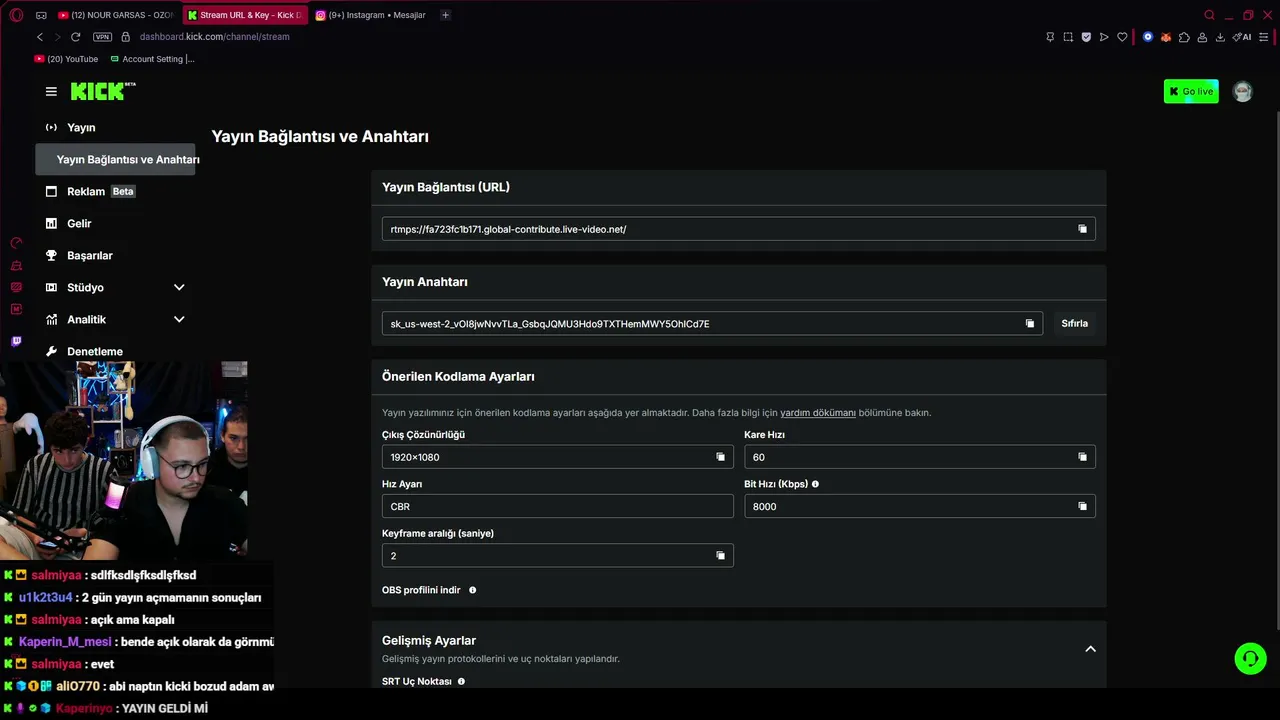Click the green Go live button
1280x720 pixels.
[1191, 91]
